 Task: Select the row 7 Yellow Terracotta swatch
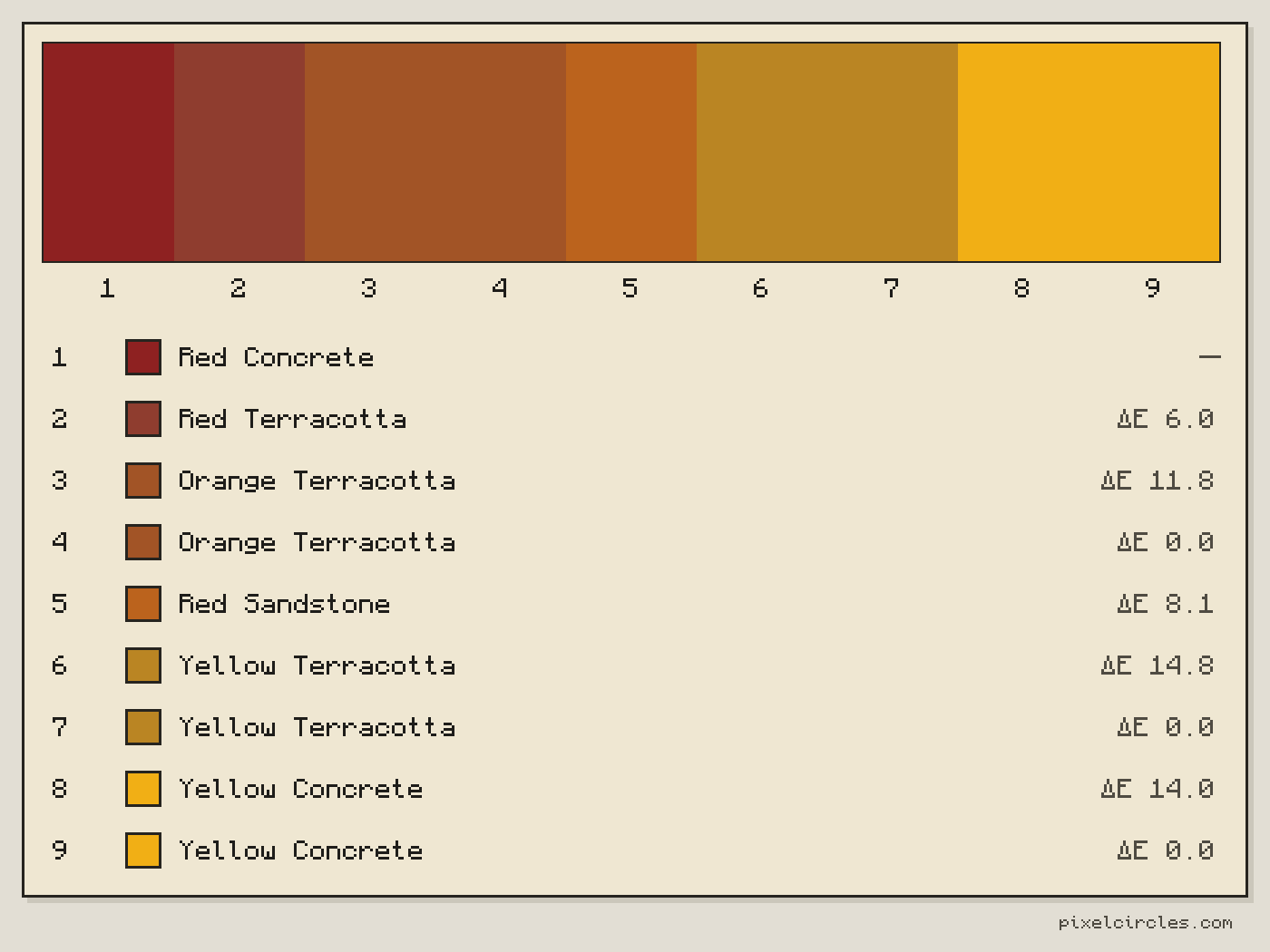point(143,727)
